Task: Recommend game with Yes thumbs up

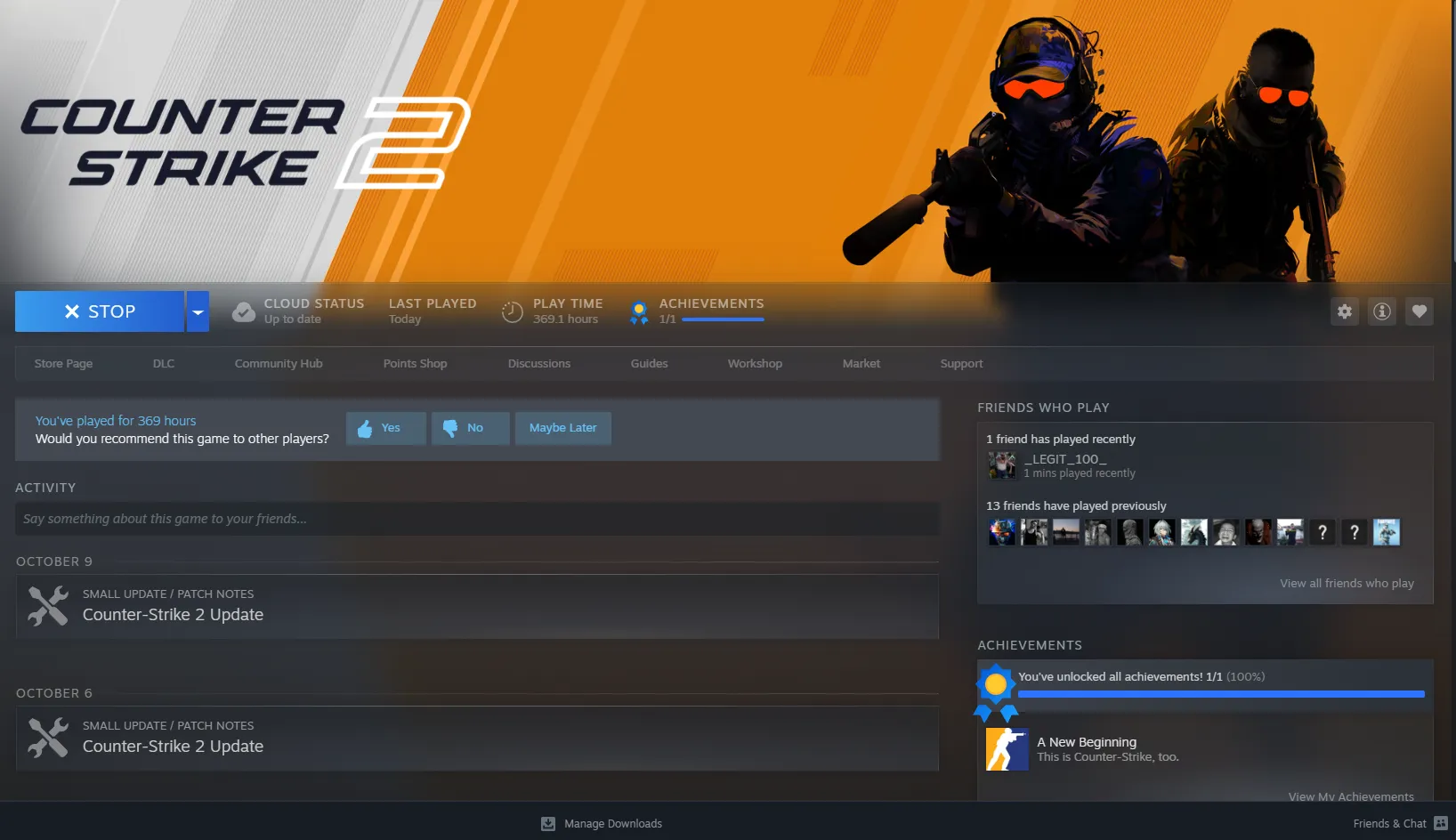Action: (385, 428)
